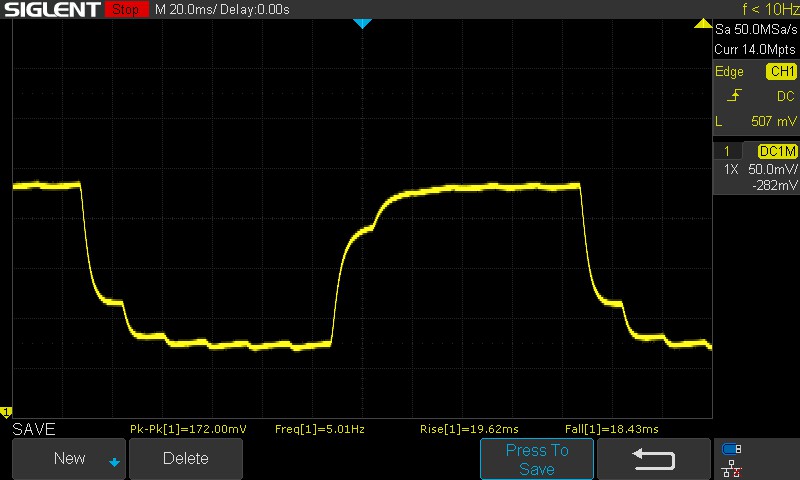
Task: Click the 1X probe attenuation label
Action: pos(731,169)
